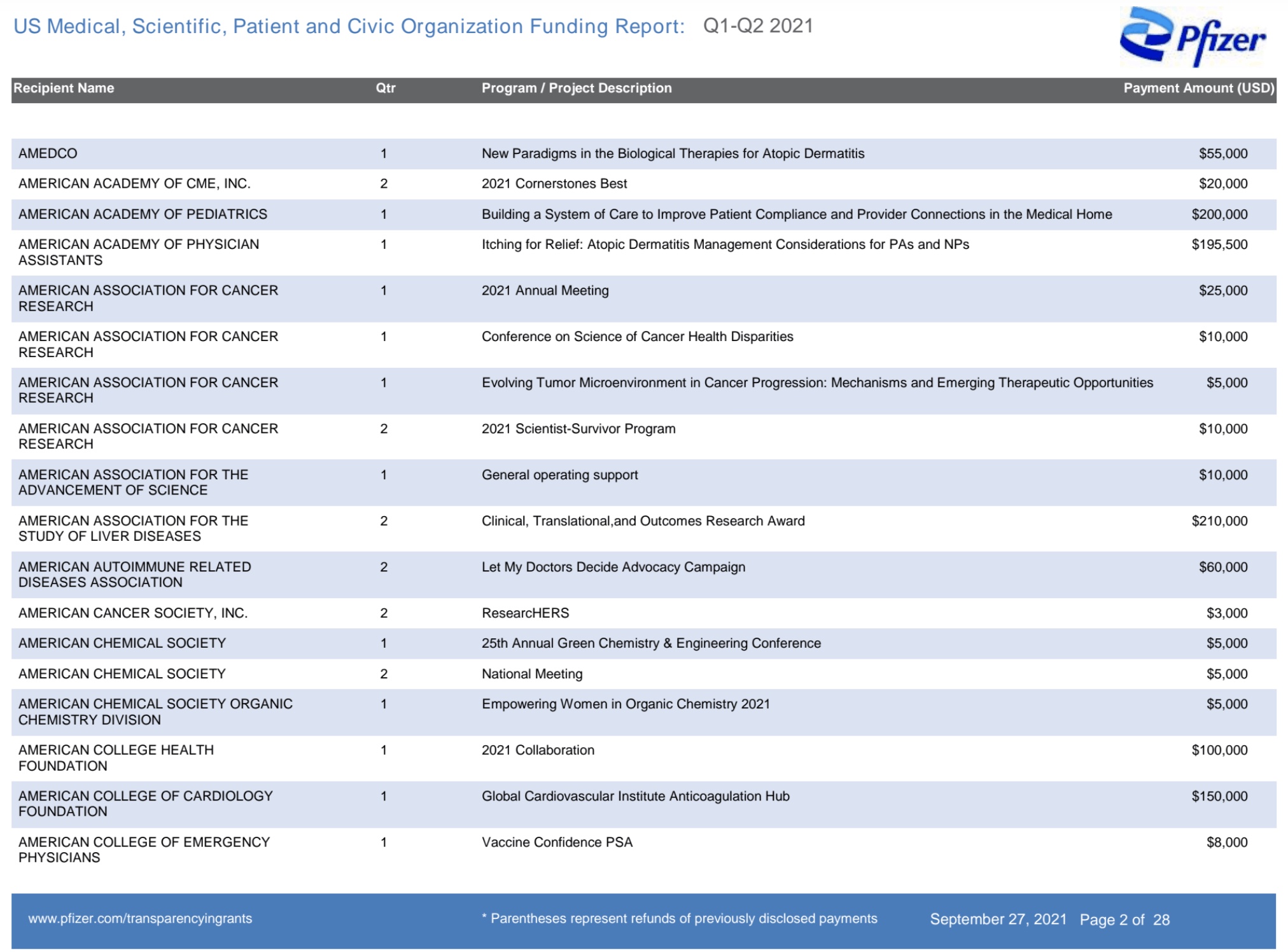
Task: Click the $210,000 liver diseases payment
Action: pyautogui.click(x=1219, y=521)
